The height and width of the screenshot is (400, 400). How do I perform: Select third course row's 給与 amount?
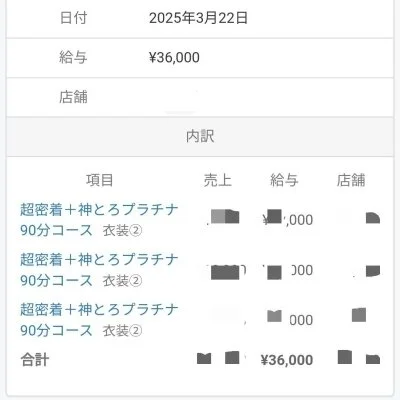click(x=289, y=318)
